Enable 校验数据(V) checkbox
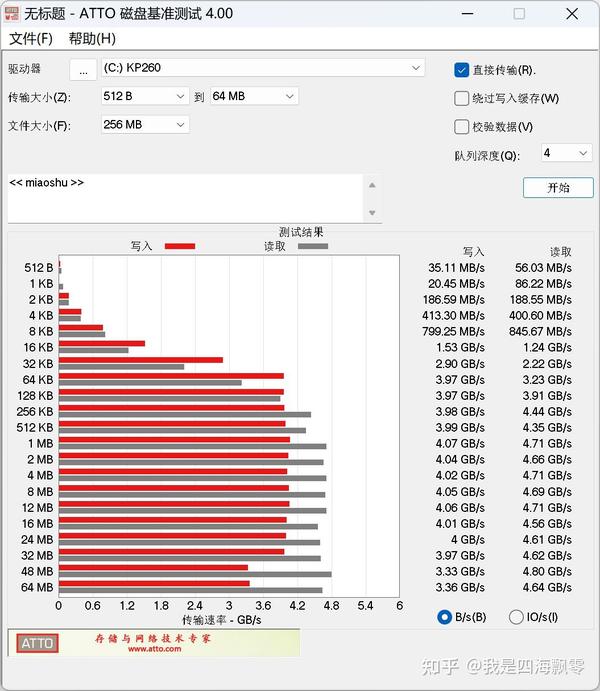 (x=461, y=127)
